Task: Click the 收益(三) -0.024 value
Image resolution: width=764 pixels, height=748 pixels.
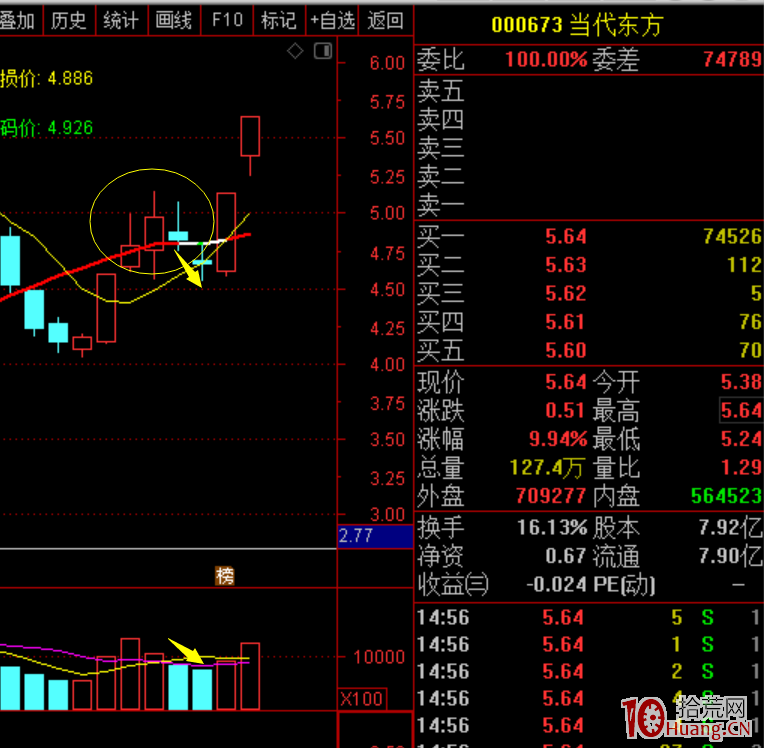Action: 556,584
